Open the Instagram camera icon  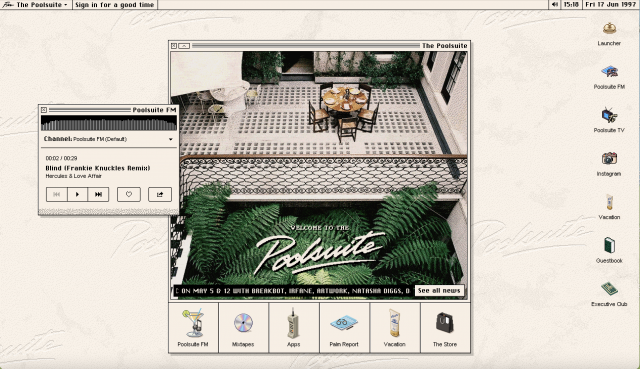[609, 159]
